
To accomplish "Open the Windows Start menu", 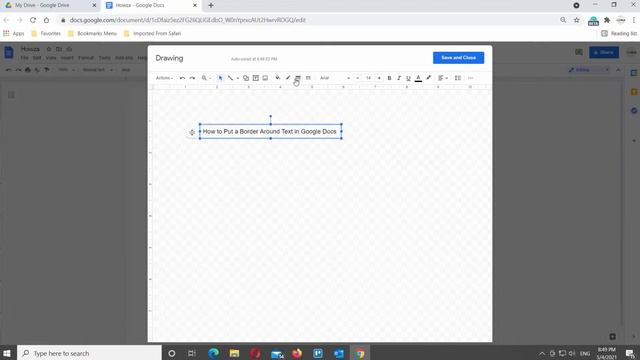I will click(x=7, y=353).
